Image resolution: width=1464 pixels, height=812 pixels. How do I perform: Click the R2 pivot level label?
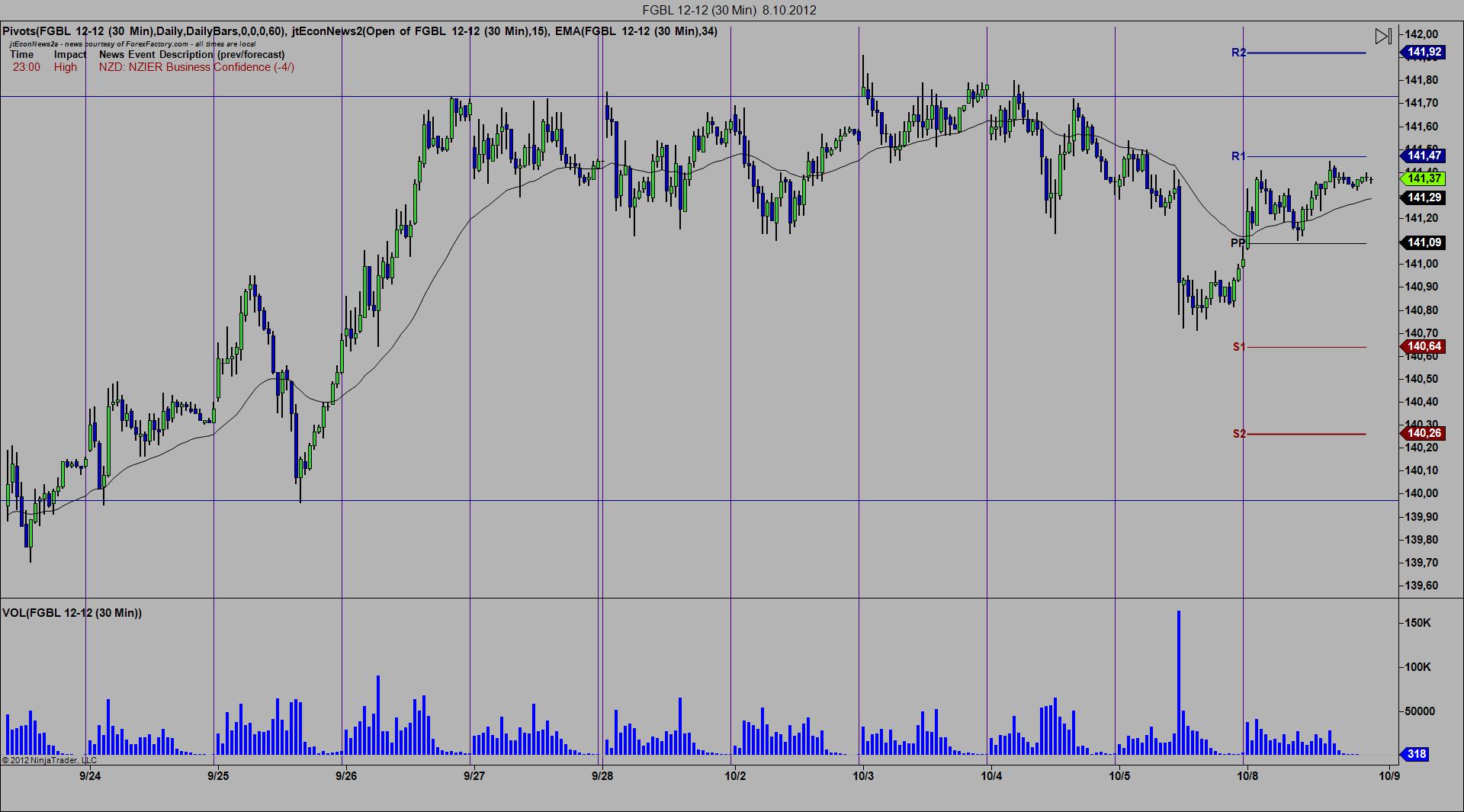[1238, 53]
